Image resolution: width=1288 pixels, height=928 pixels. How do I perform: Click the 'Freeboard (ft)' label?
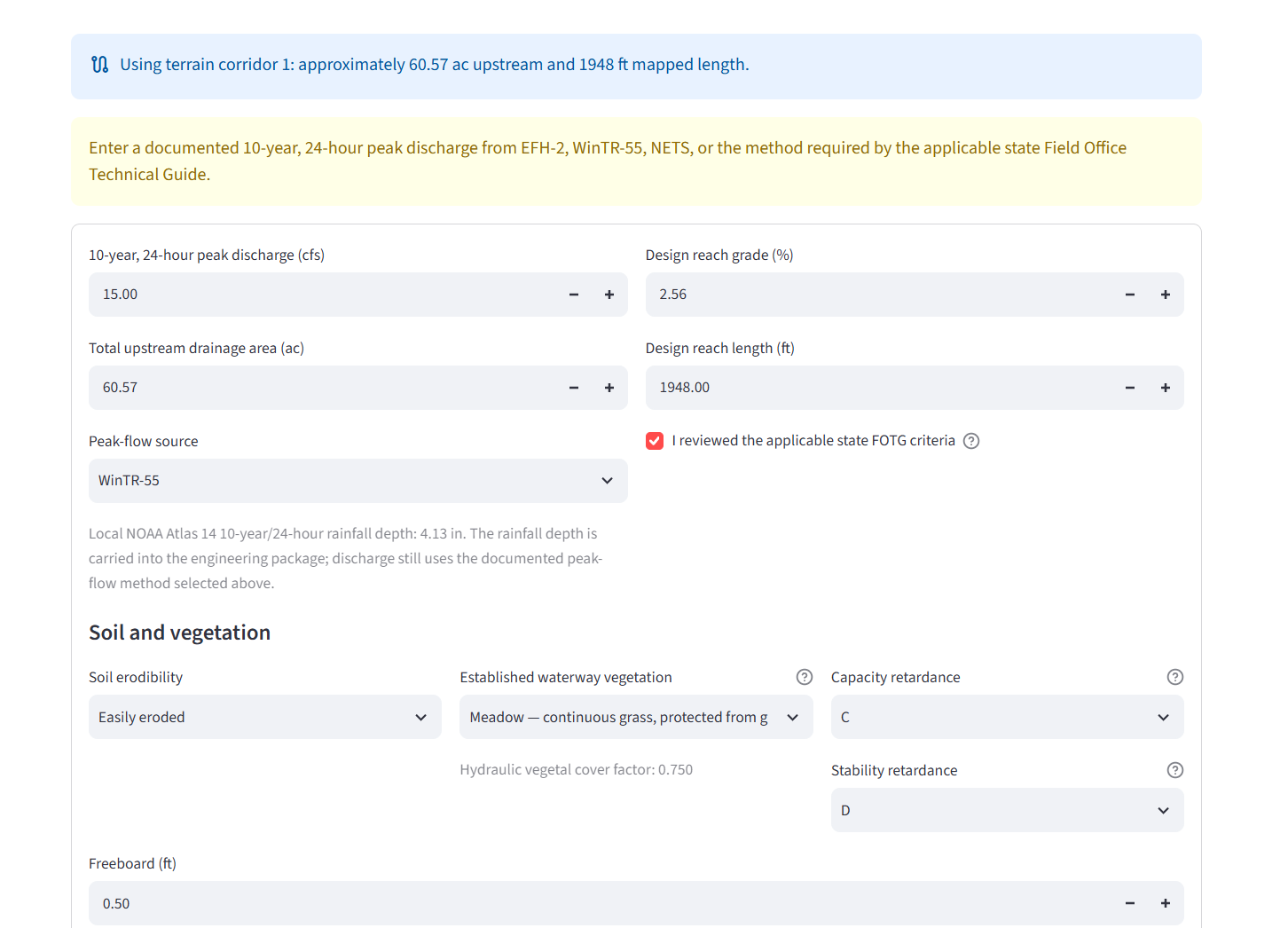click(132, 863)
